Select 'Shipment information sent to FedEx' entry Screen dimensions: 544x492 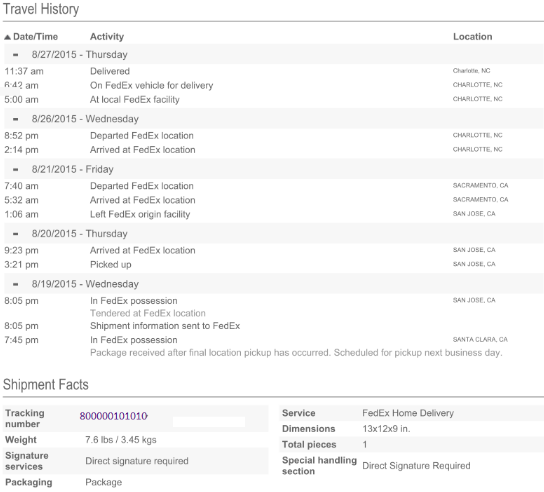(165, 326)
